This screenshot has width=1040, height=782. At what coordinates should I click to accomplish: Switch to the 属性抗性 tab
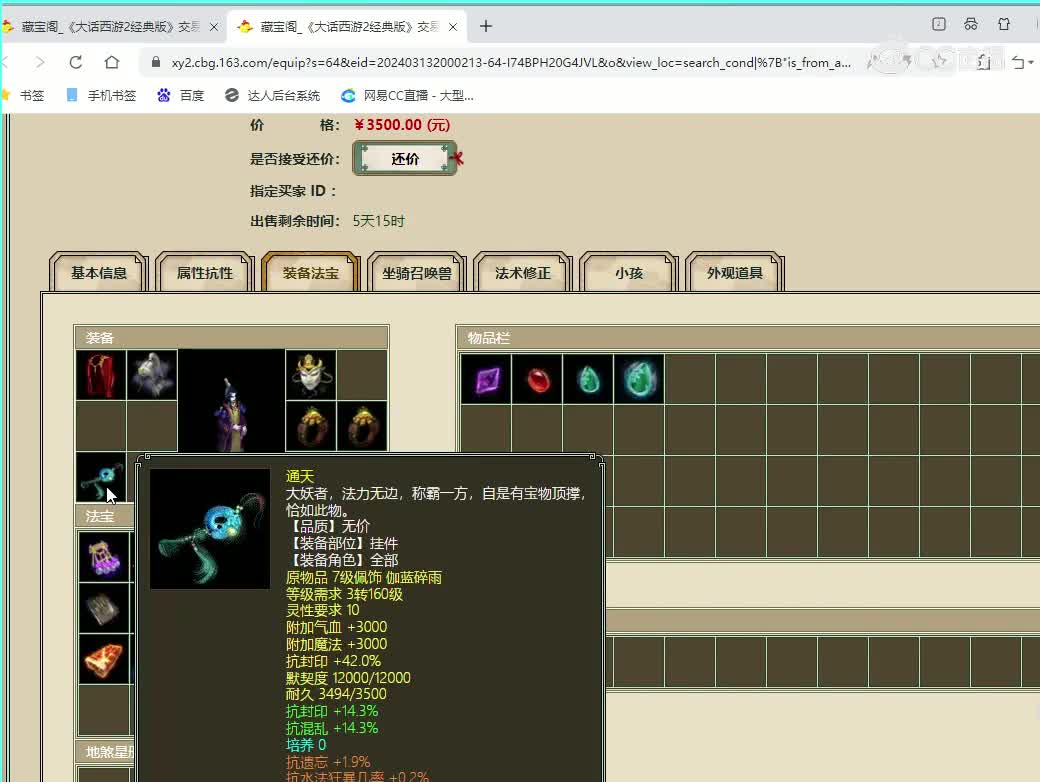click(205, 273)
